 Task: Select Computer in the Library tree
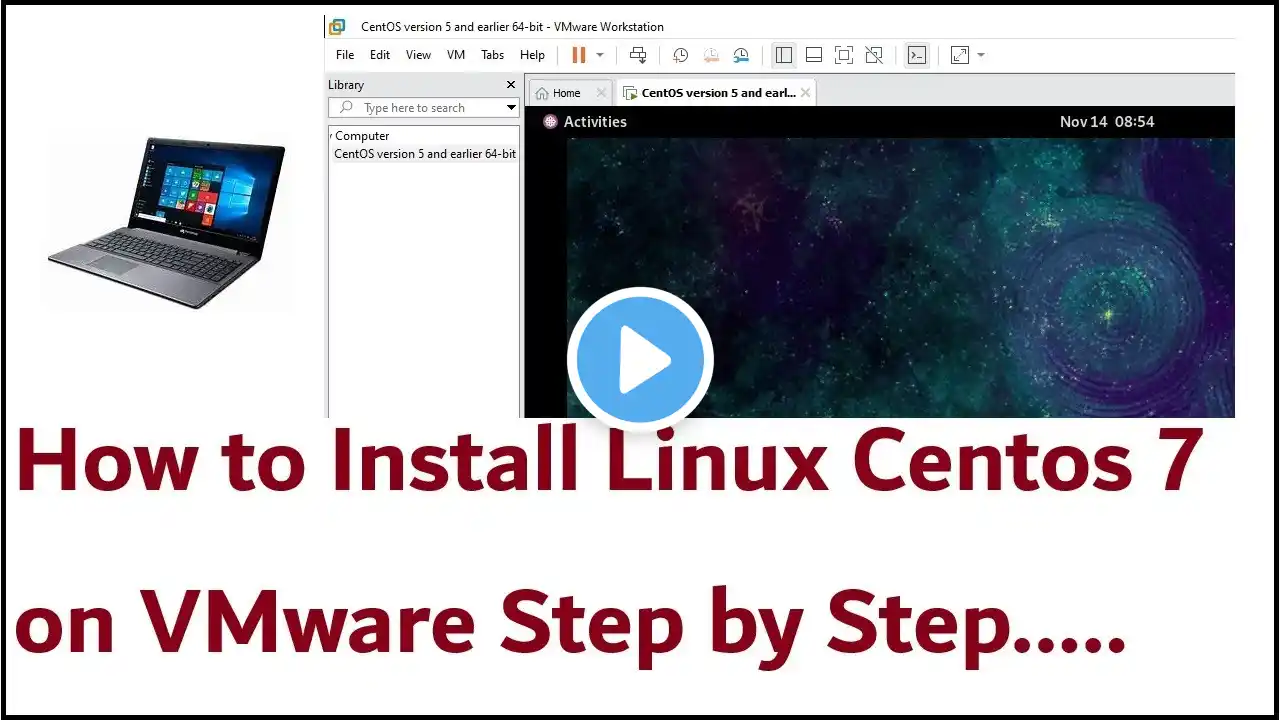(x=362, y=136)
